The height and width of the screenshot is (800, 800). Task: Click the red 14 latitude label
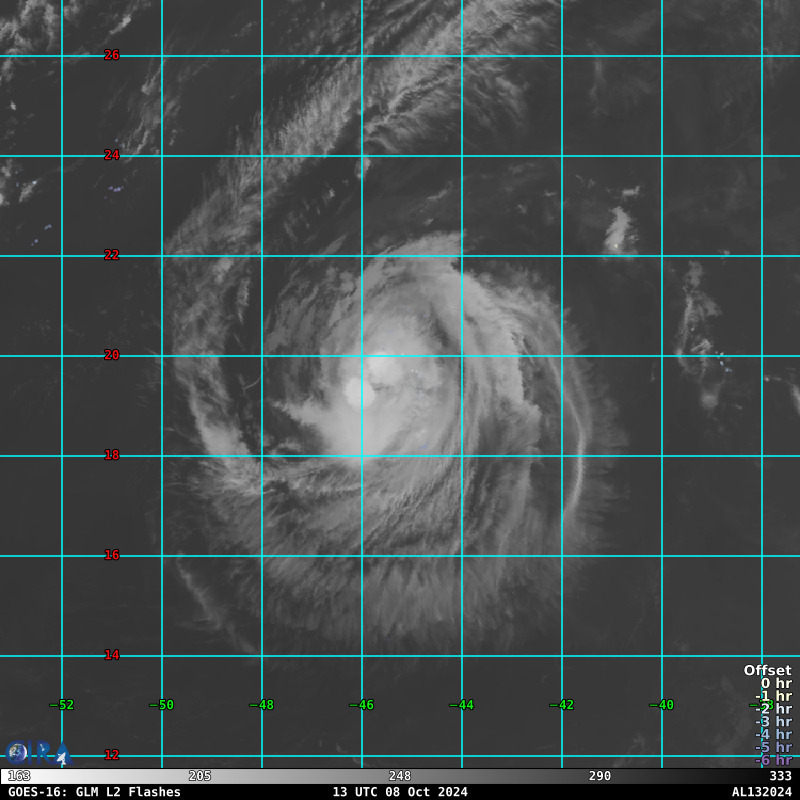pyautogui.click(x=112, y=655)
